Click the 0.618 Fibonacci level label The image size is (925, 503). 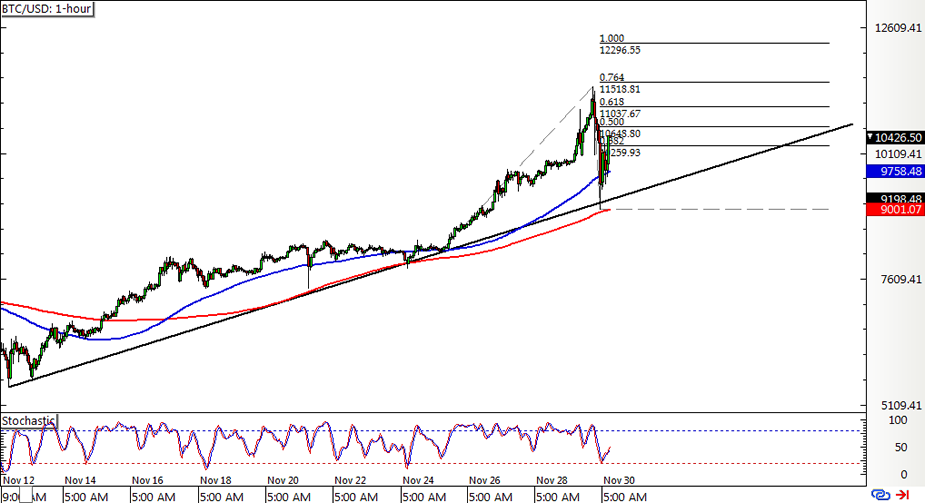[612, 102]
